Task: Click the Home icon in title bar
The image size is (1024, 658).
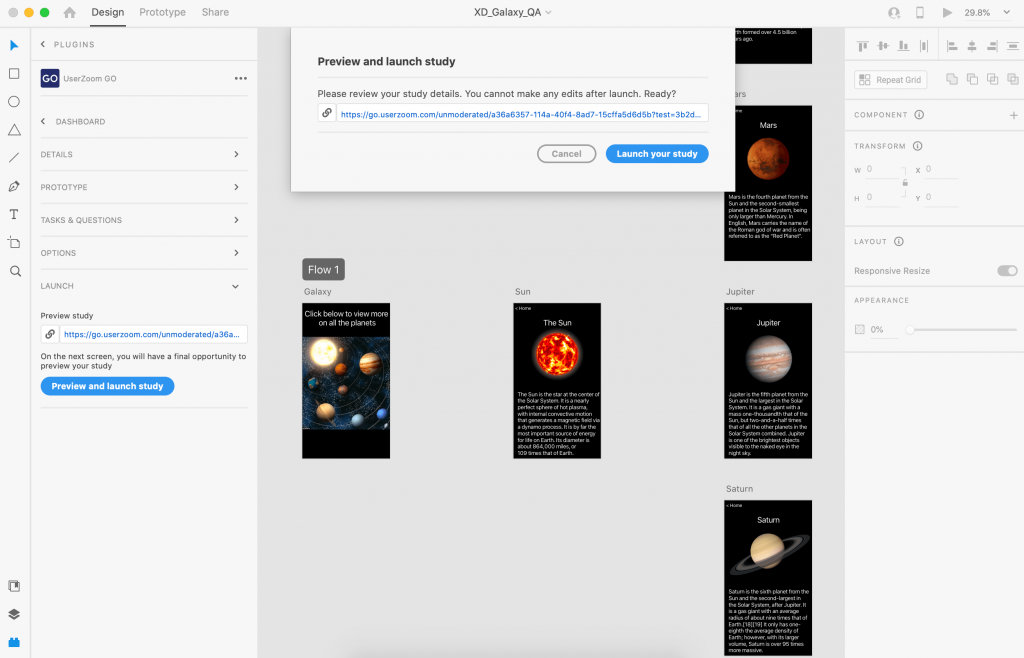Action: click(x=69, y=12)
